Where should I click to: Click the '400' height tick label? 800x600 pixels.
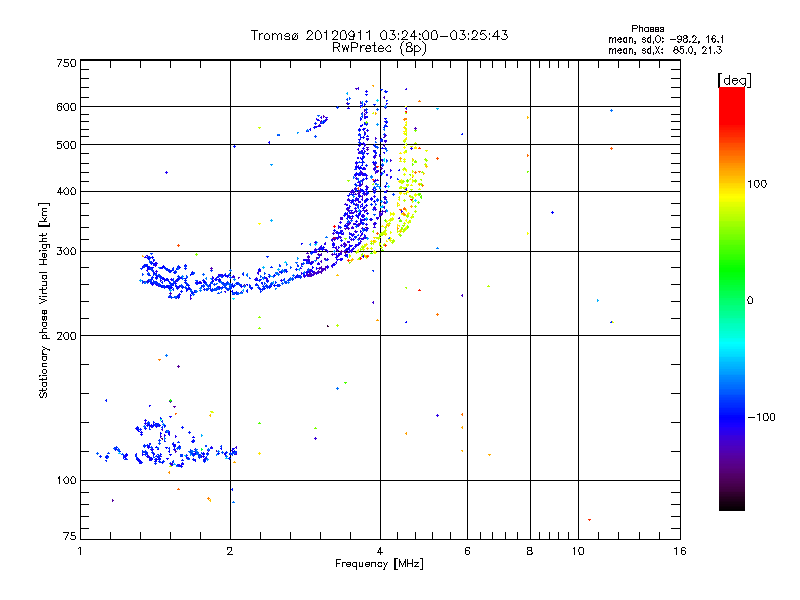[x=66, y=192]
